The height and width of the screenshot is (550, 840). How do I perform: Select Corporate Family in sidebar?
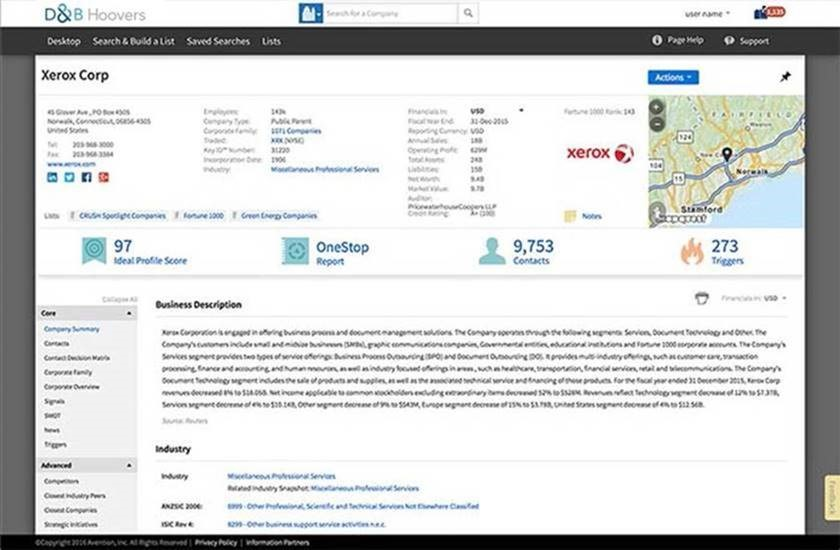pos(68,372)
